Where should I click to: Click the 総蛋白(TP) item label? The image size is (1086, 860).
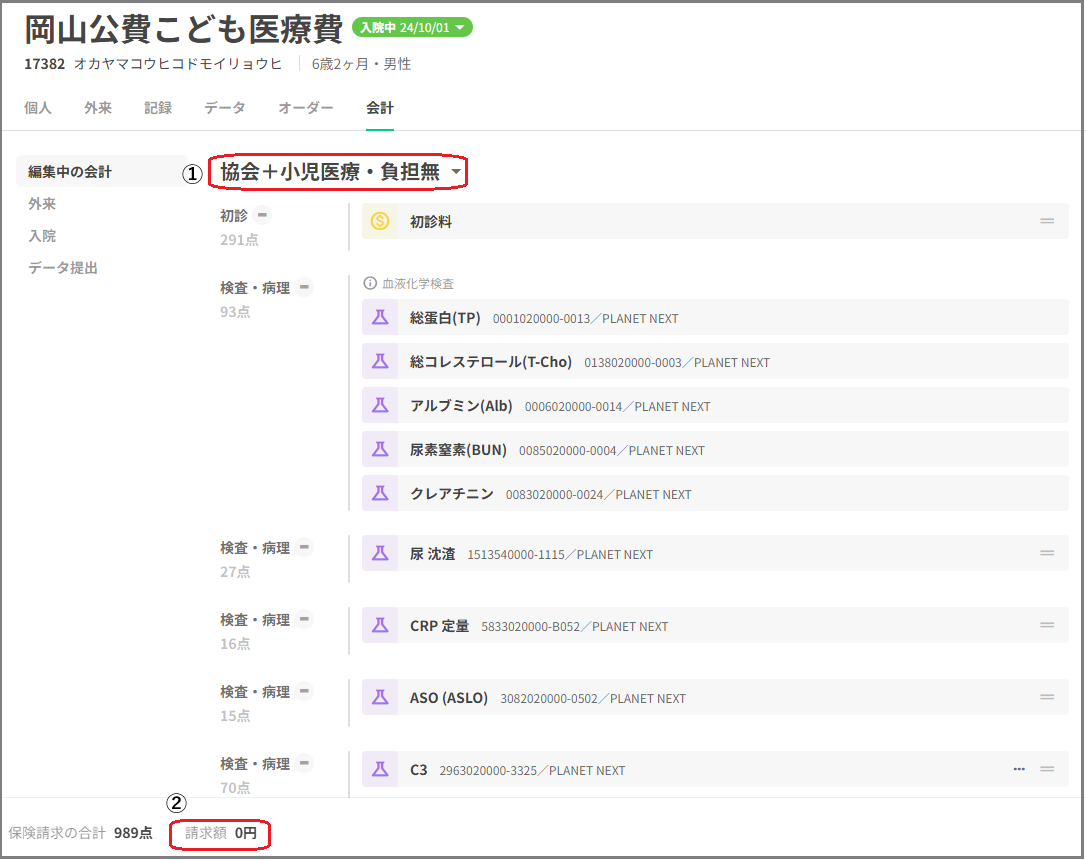445,318
